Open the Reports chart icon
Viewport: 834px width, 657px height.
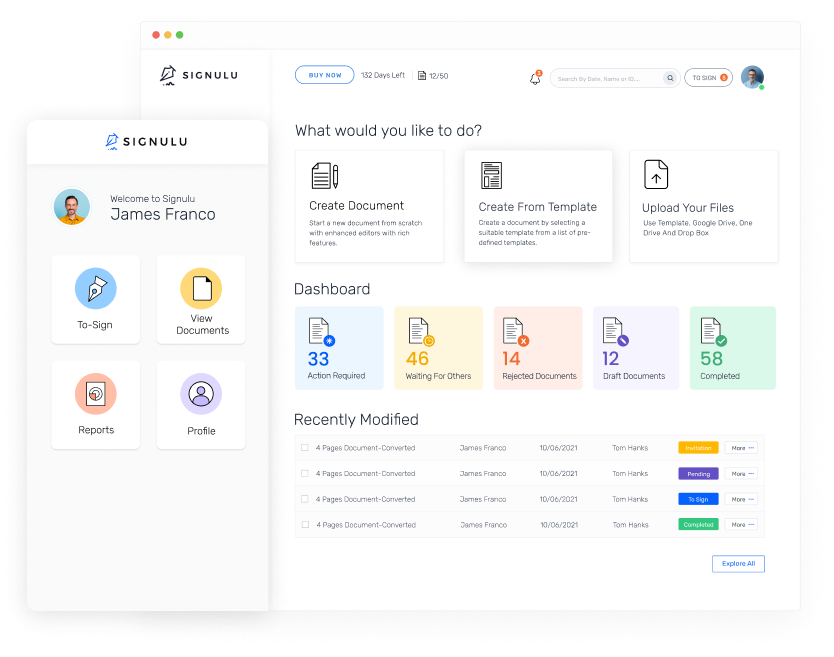96,394
